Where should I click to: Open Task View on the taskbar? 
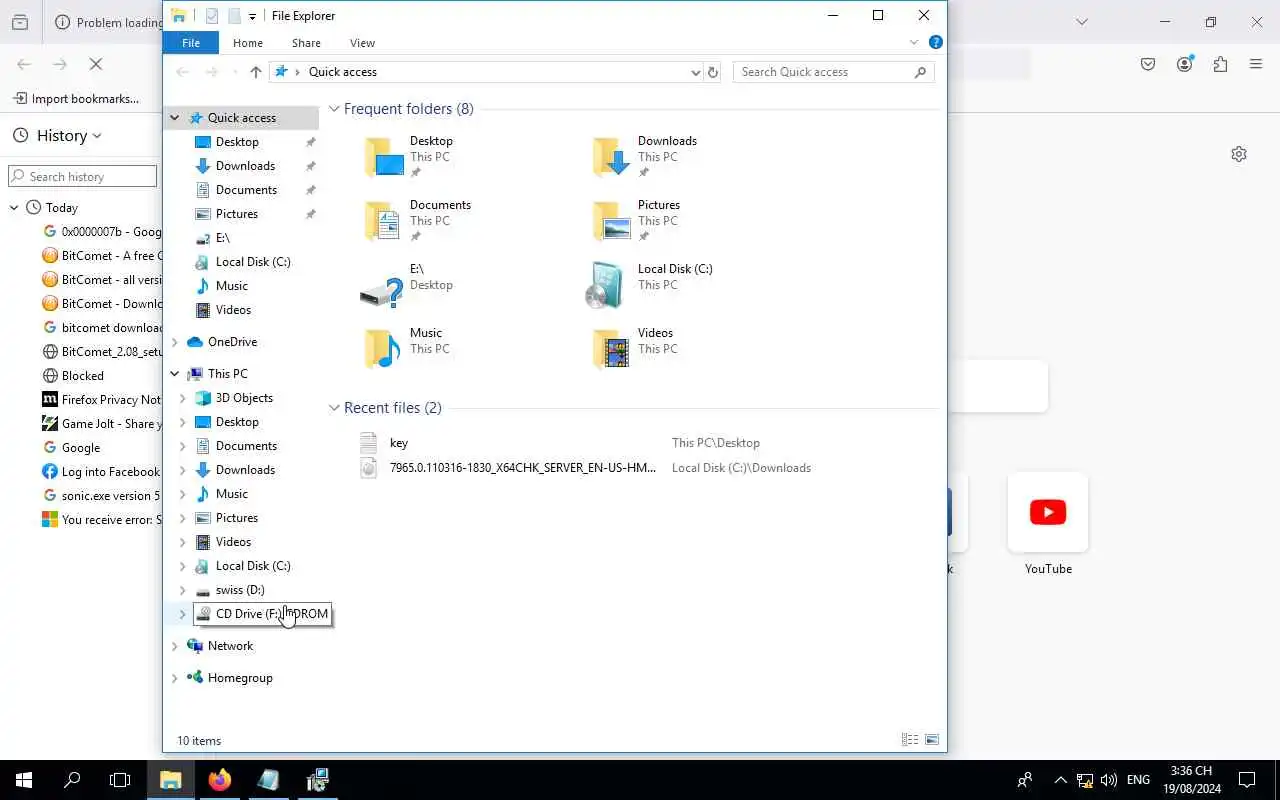(x=120, y=780)
